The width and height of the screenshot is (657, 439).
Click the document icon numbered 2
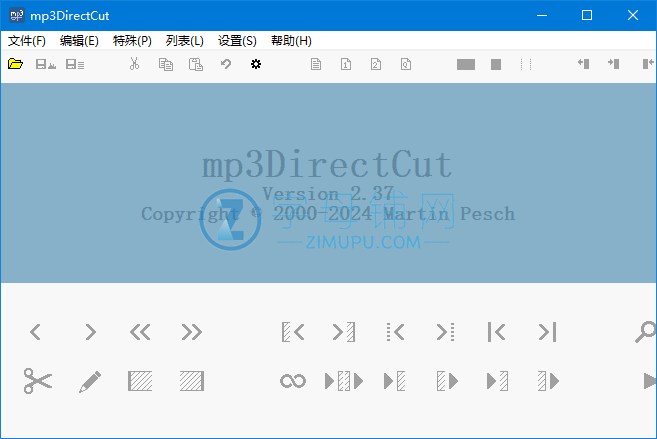click(376, 64)
